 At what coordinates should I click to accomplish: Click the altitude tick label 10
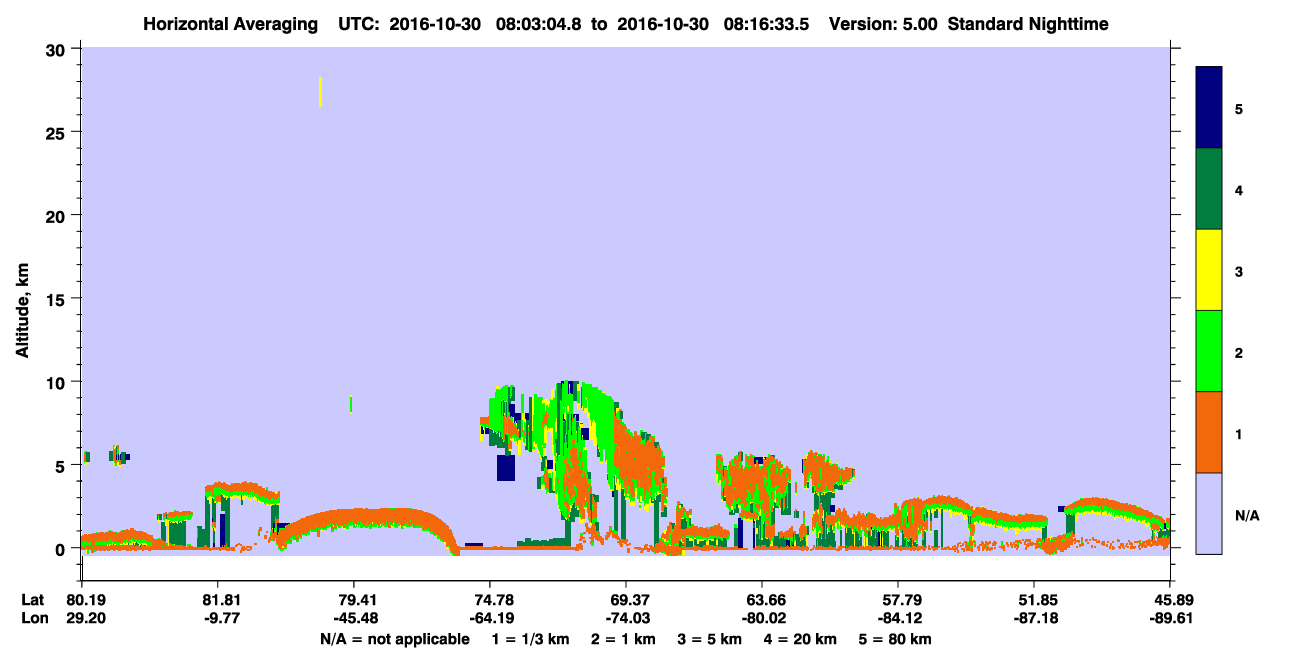coord(58,382)
